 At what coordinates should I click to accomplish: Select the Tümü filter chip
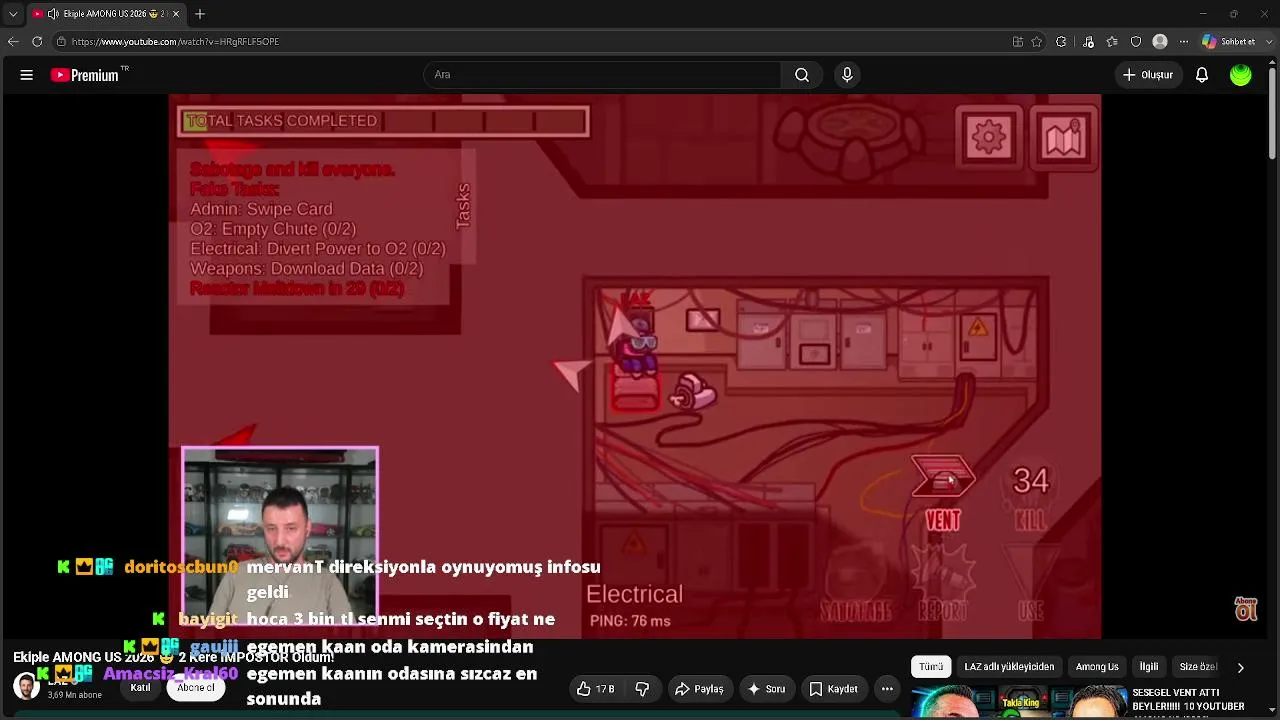coord(931,667)
